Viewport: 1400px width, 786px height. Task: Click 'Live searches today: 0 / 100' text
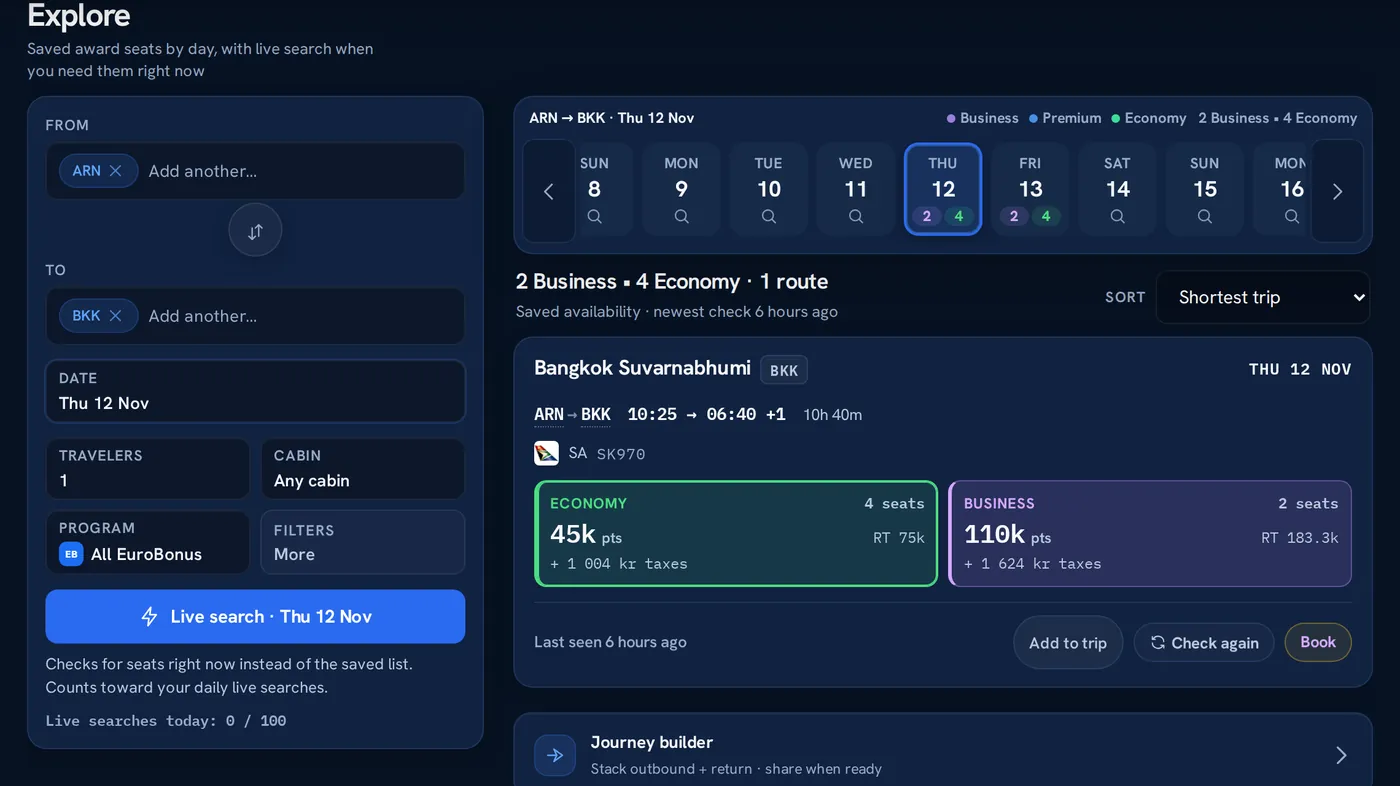166,720
